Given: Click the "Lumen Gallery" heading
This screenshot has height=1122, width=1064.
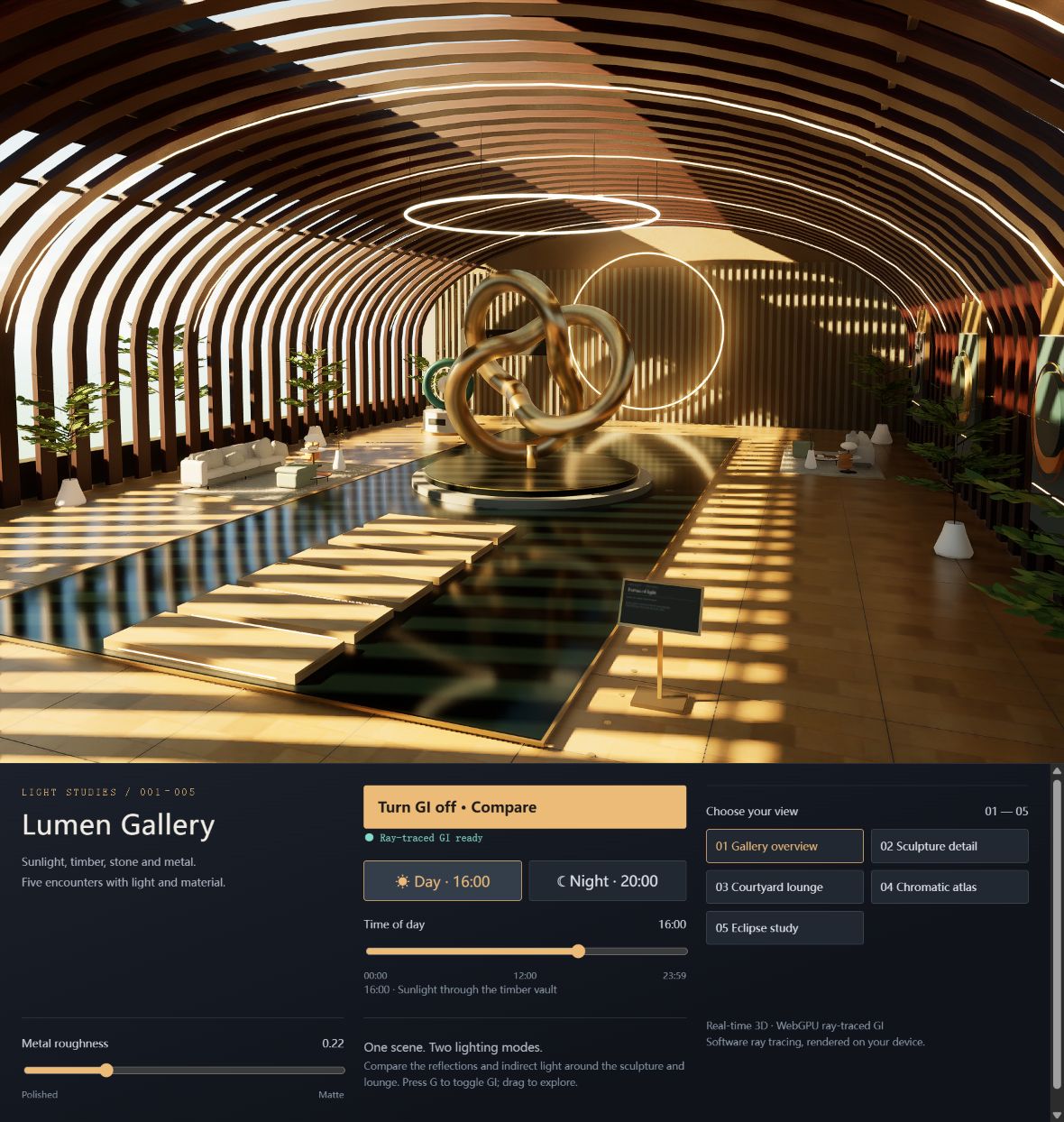Looking at the screenshot, I should click(118, 824).
